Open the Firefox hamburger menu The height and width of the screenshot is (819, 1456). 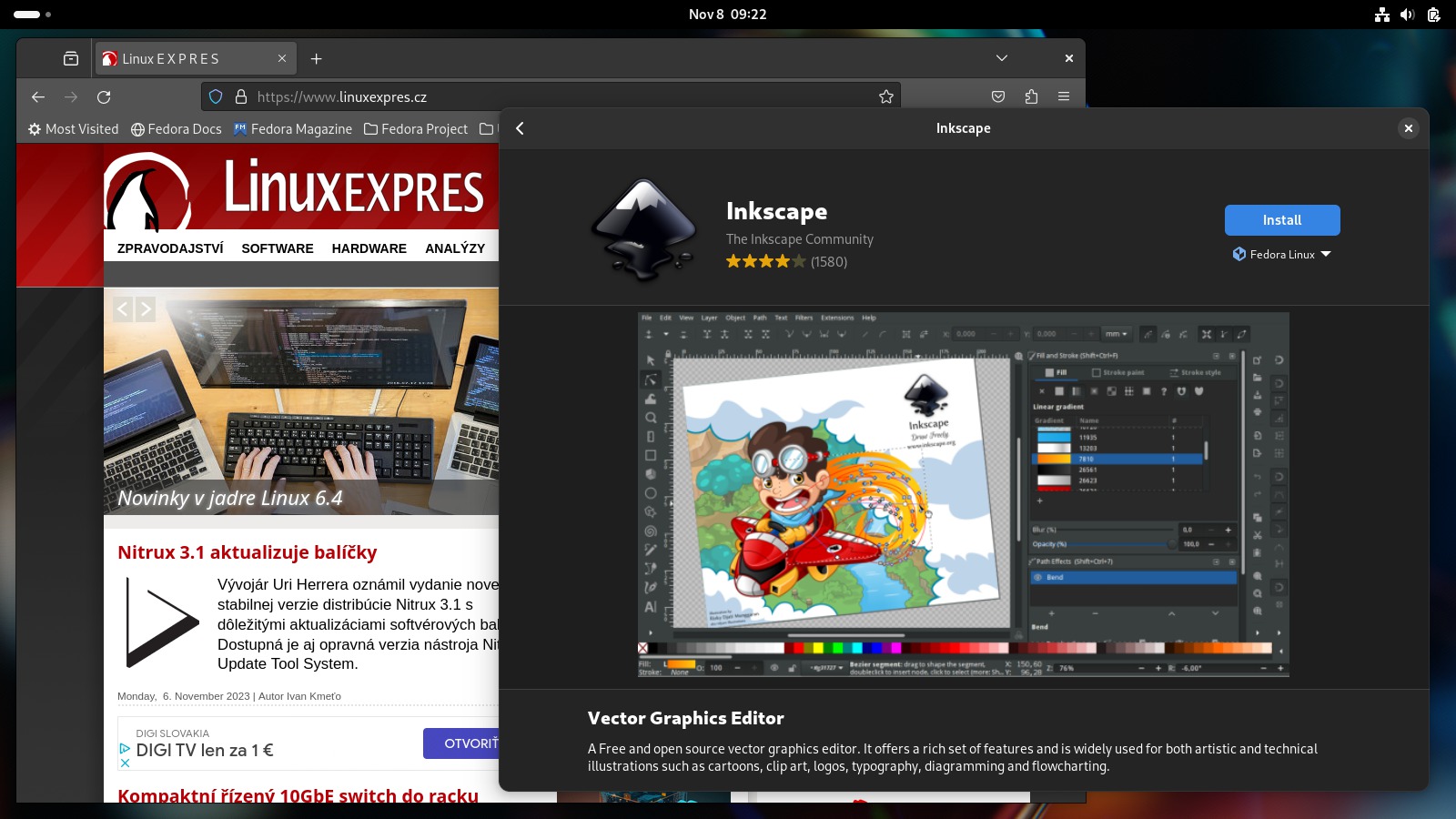pyautogui.click(x=1064, y=96)
